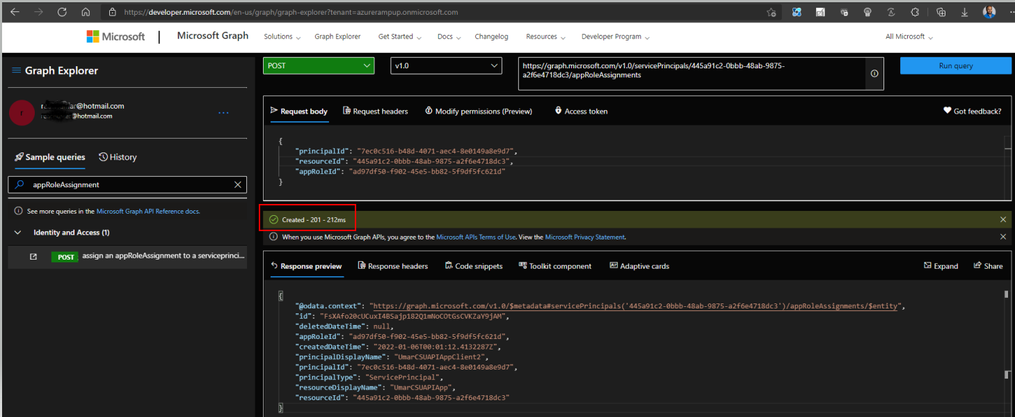
Task: Open browser Downloads icon
Action: pos(965,12)
